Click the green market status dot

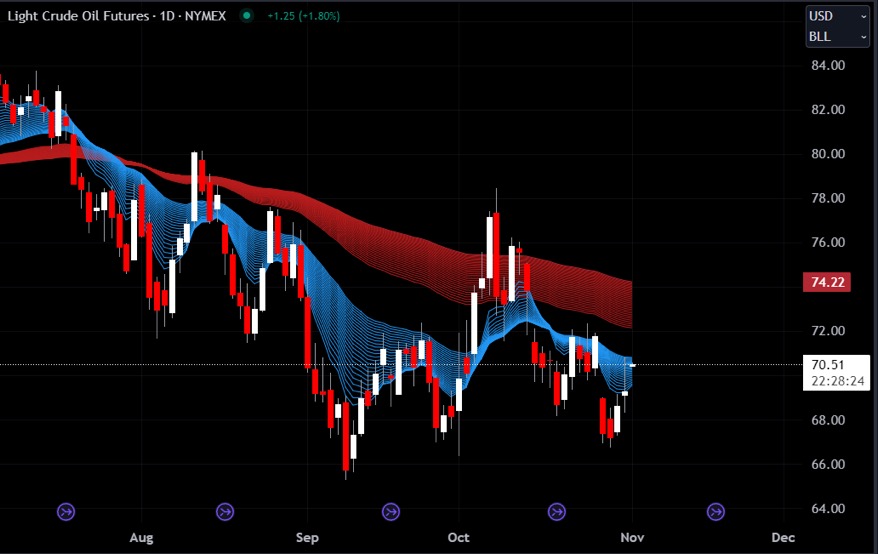tap(246, 17)
